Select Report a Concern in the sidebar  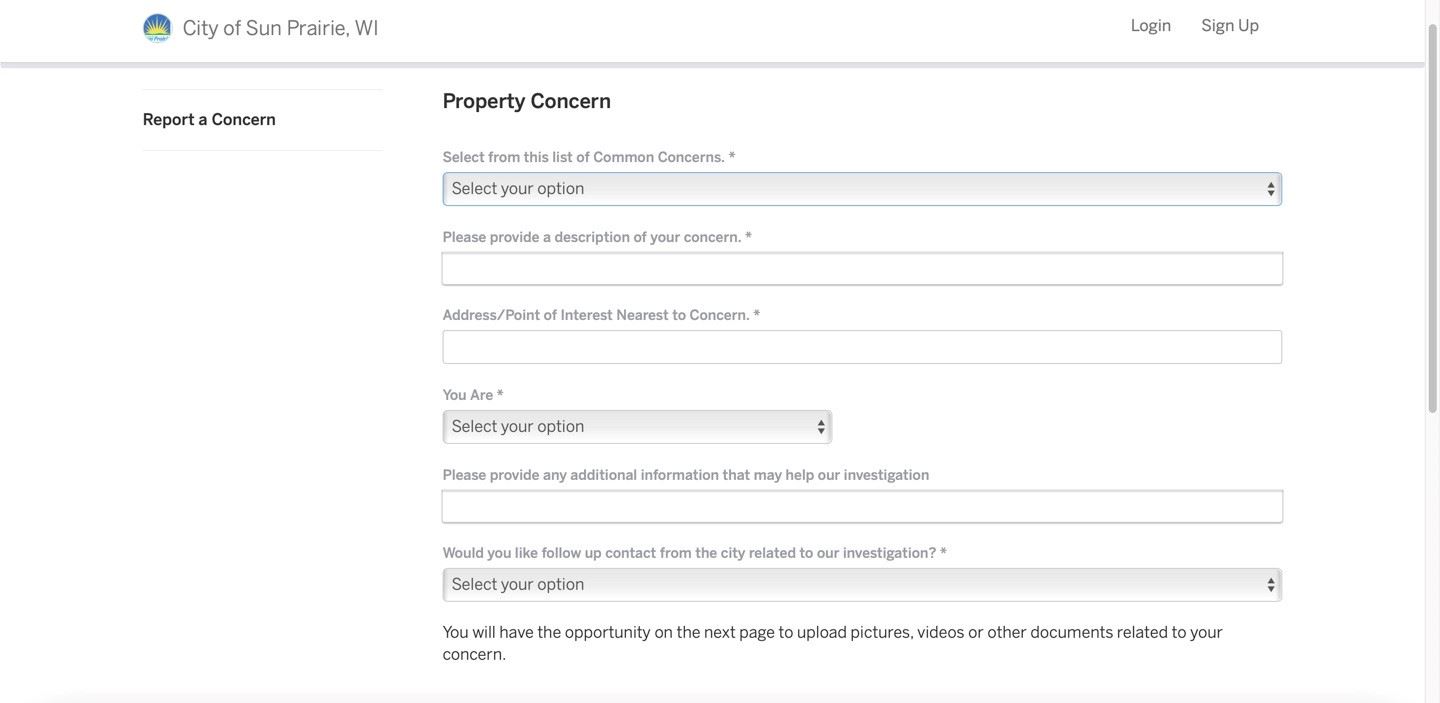(209, 120)
